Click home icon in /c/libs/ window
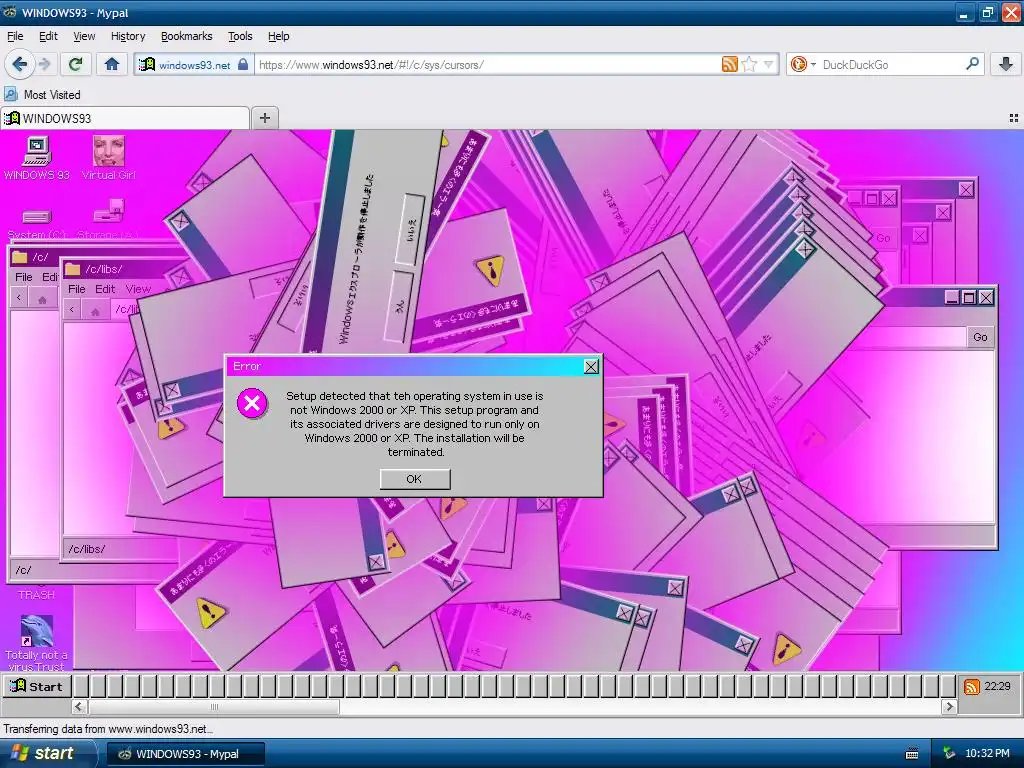This screenshot has width=1024, height=768. (x=95, y=311)
